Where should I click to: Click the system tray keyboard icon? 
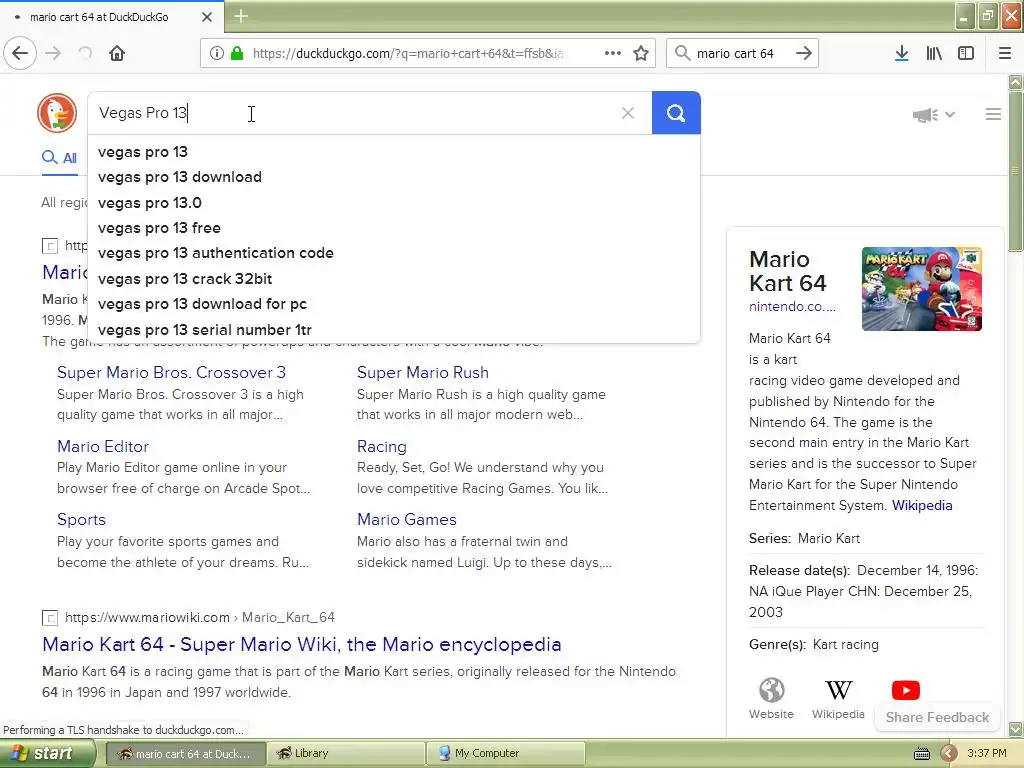(x=921, y=754)
